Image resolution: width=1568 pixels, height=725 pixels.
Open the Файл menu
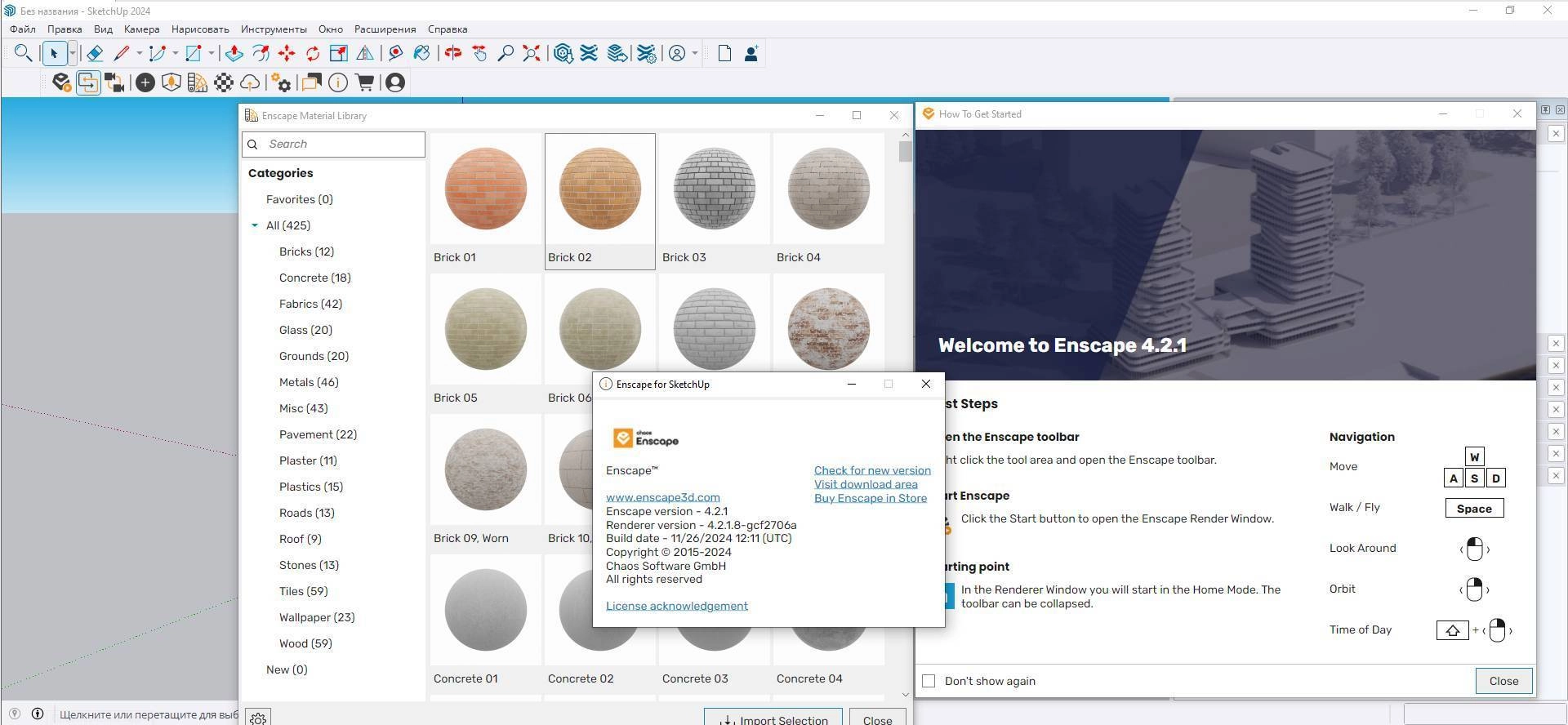[23, 29]
